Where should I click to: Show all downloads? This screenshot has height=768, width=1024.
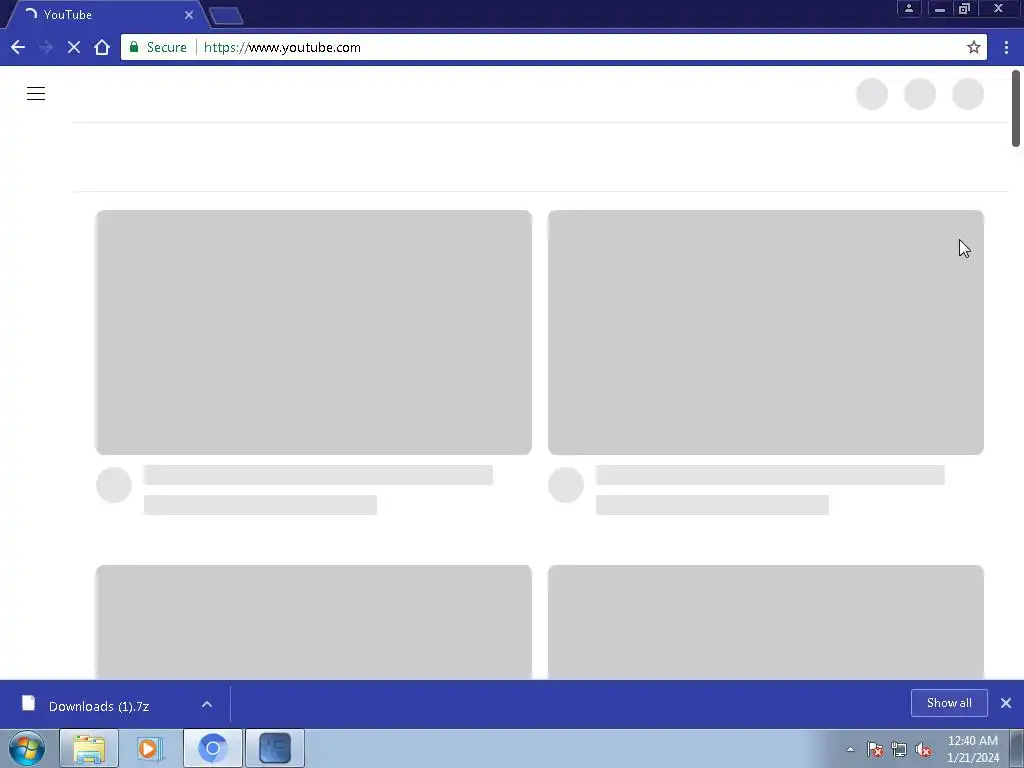(949, 703)
